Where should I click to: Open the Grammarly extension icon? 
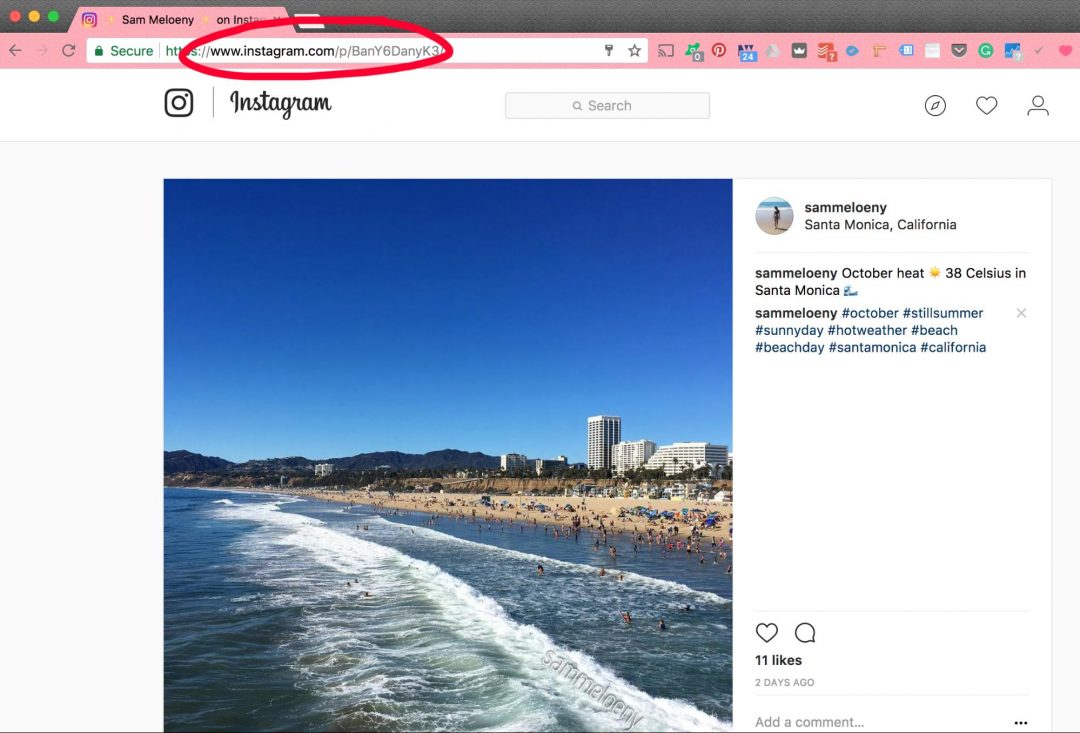point(985,50)
